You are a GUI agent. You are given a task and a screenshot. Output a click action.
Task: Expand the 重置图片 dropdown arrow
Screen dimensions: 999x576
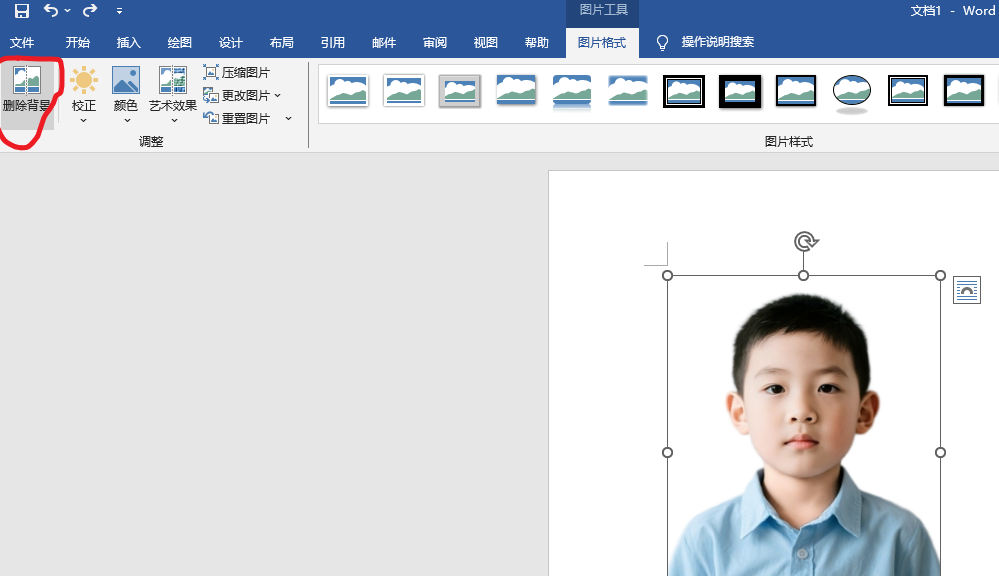point(289,118)
